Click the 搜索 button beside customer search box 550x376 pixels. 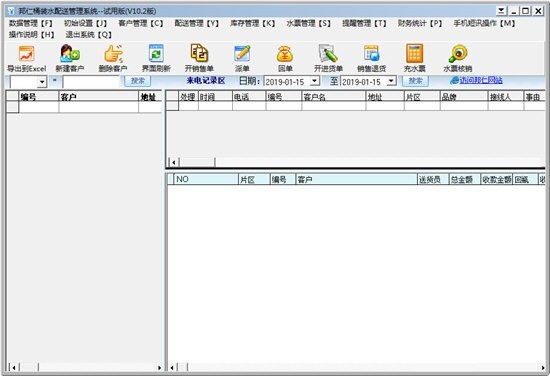point(138,81)
